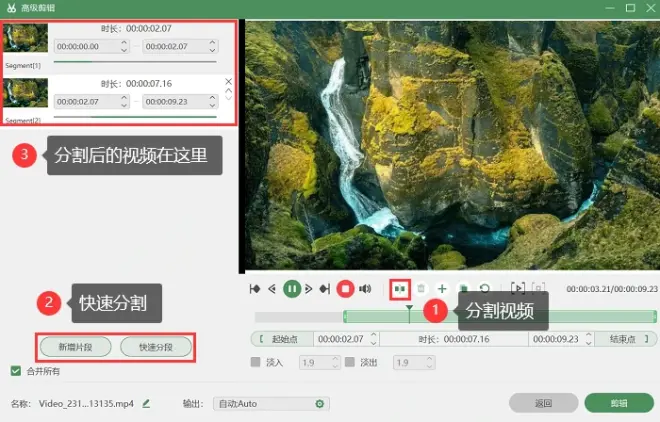
Task: Decrease Segment[1] end time with down stepper
Action: click(213, 50)
